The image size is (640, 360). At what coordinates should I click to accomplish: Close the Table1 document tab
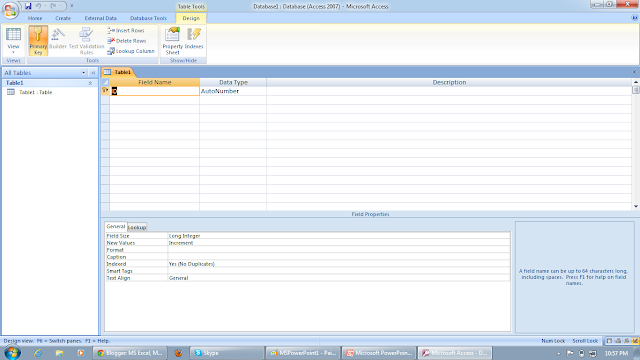[634, 72]
